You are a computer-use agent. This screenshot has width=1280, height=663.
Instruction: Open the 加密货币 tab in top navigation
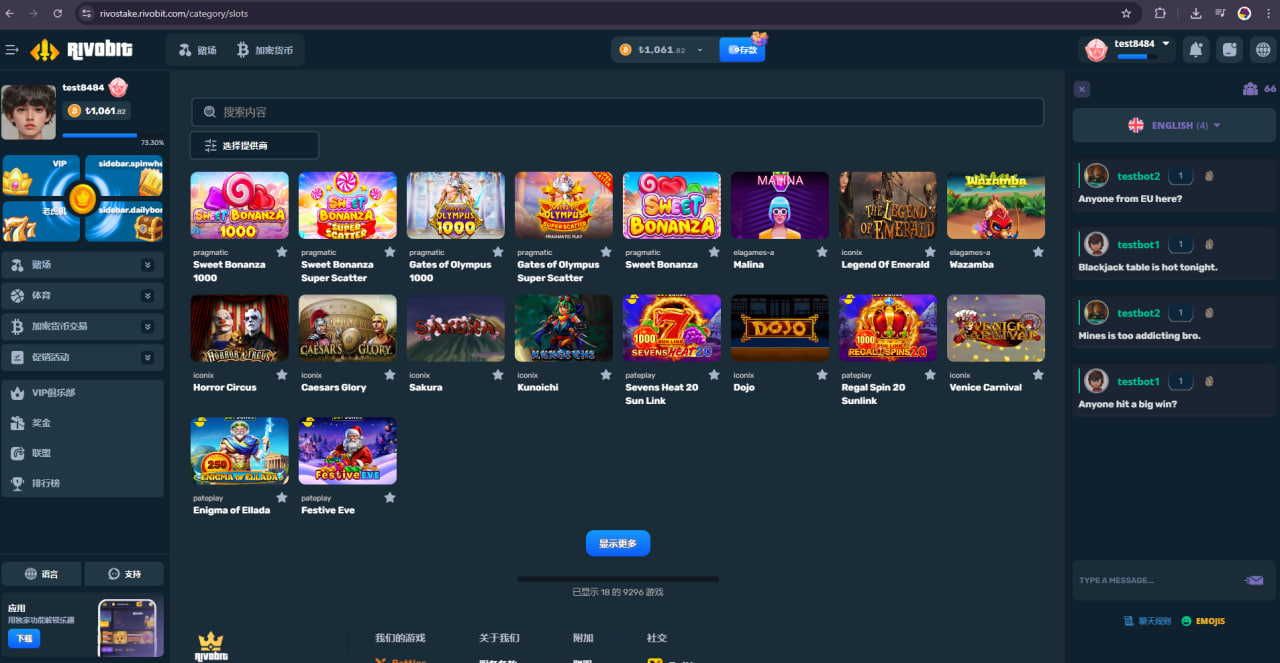point(265,50)
